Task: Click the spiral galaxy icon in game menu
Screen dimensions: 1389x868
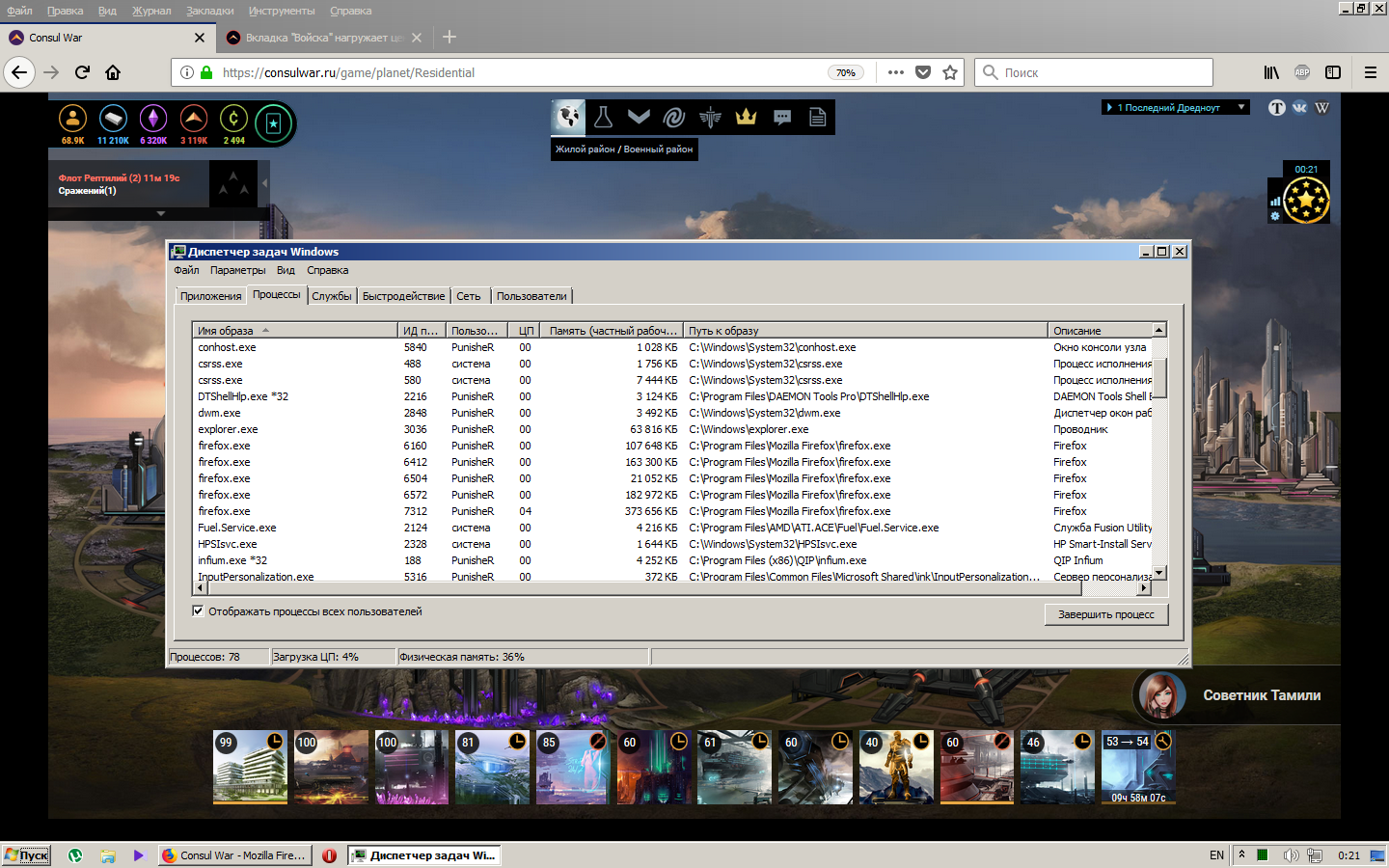Action: pos(674,118)
